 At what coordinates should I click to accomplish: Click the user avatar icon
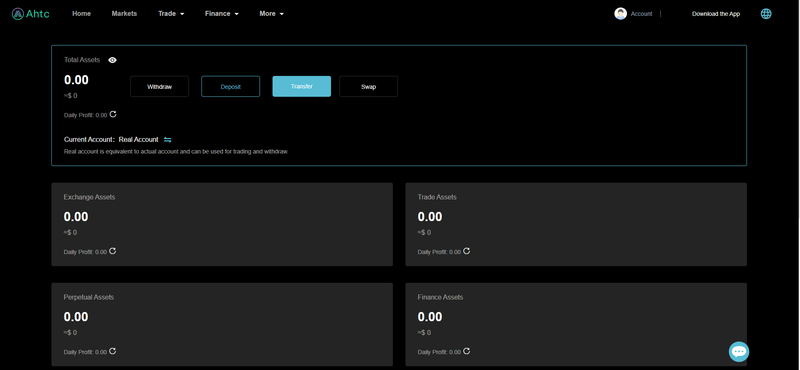(x=620, y=14)
